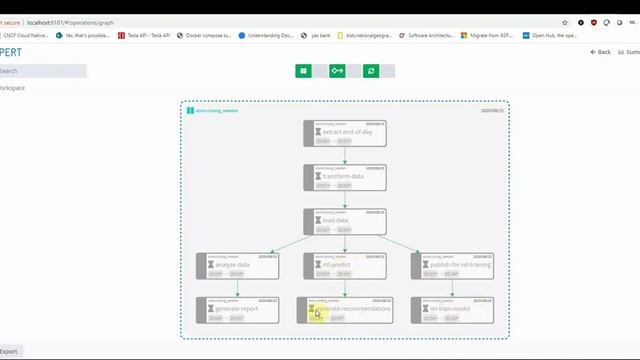Open the Migrate from ASP... bookmark
The height and width of the screenshot is (360, 640).
tap(487, 36)
